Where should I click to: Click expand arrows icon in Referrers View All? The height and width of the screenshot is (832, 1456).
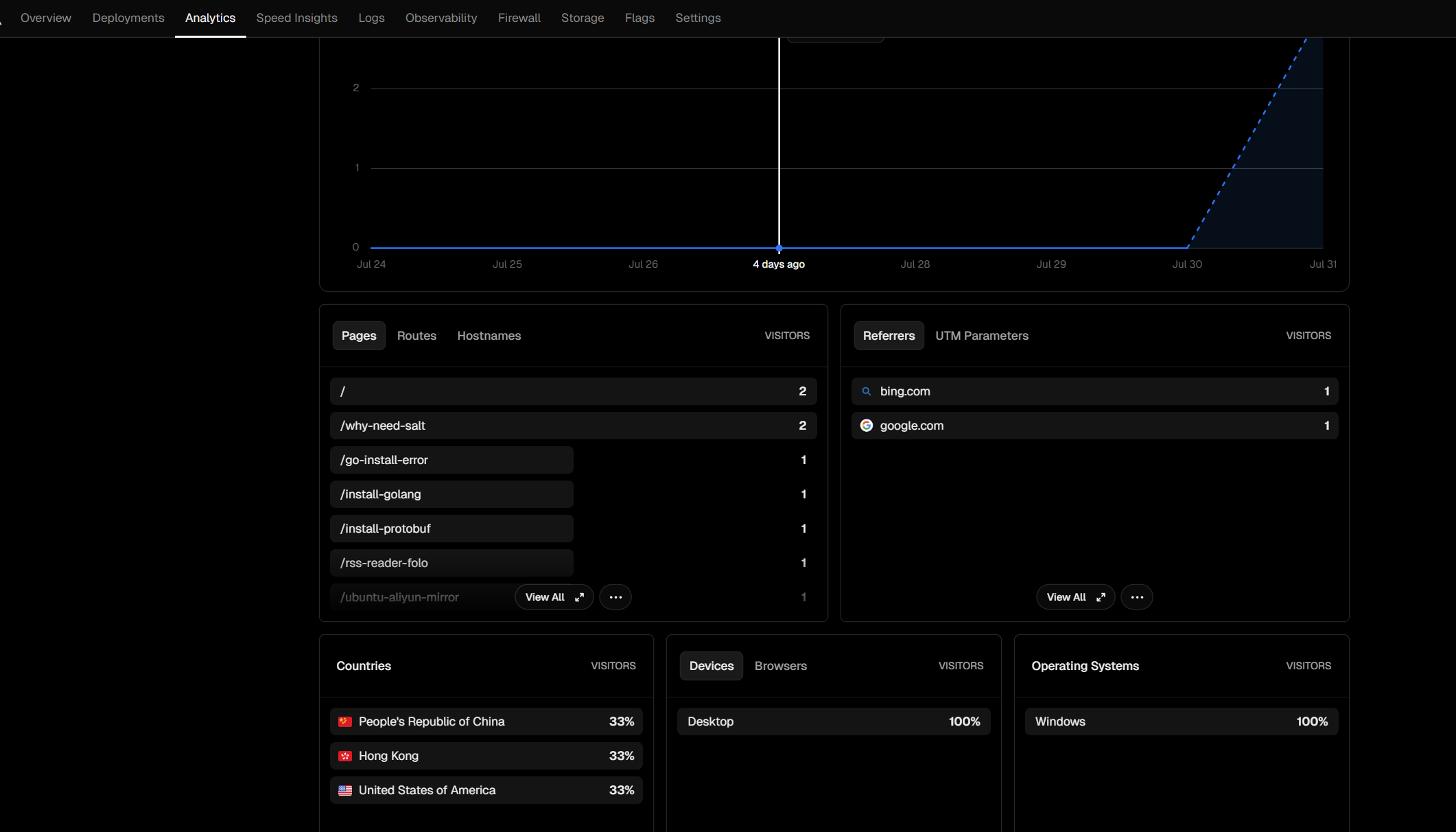pos(1101,597)
